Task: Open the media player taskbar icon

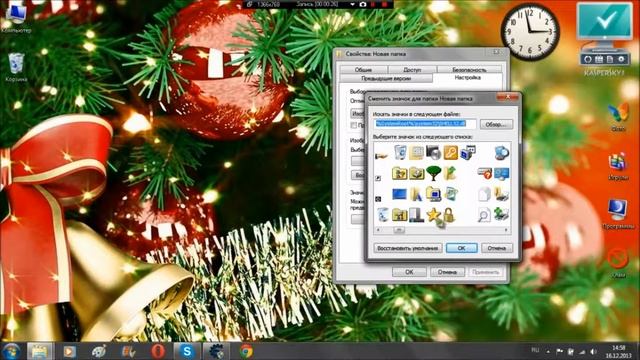Action: click(69, 351)
